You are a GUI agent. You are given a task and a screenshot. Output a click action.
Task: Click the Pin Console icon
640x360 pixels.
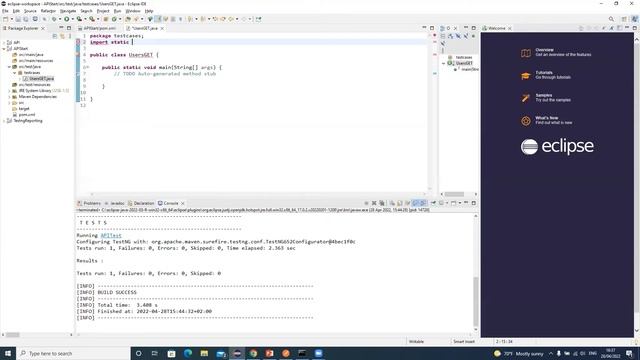[x=433, y=203]
